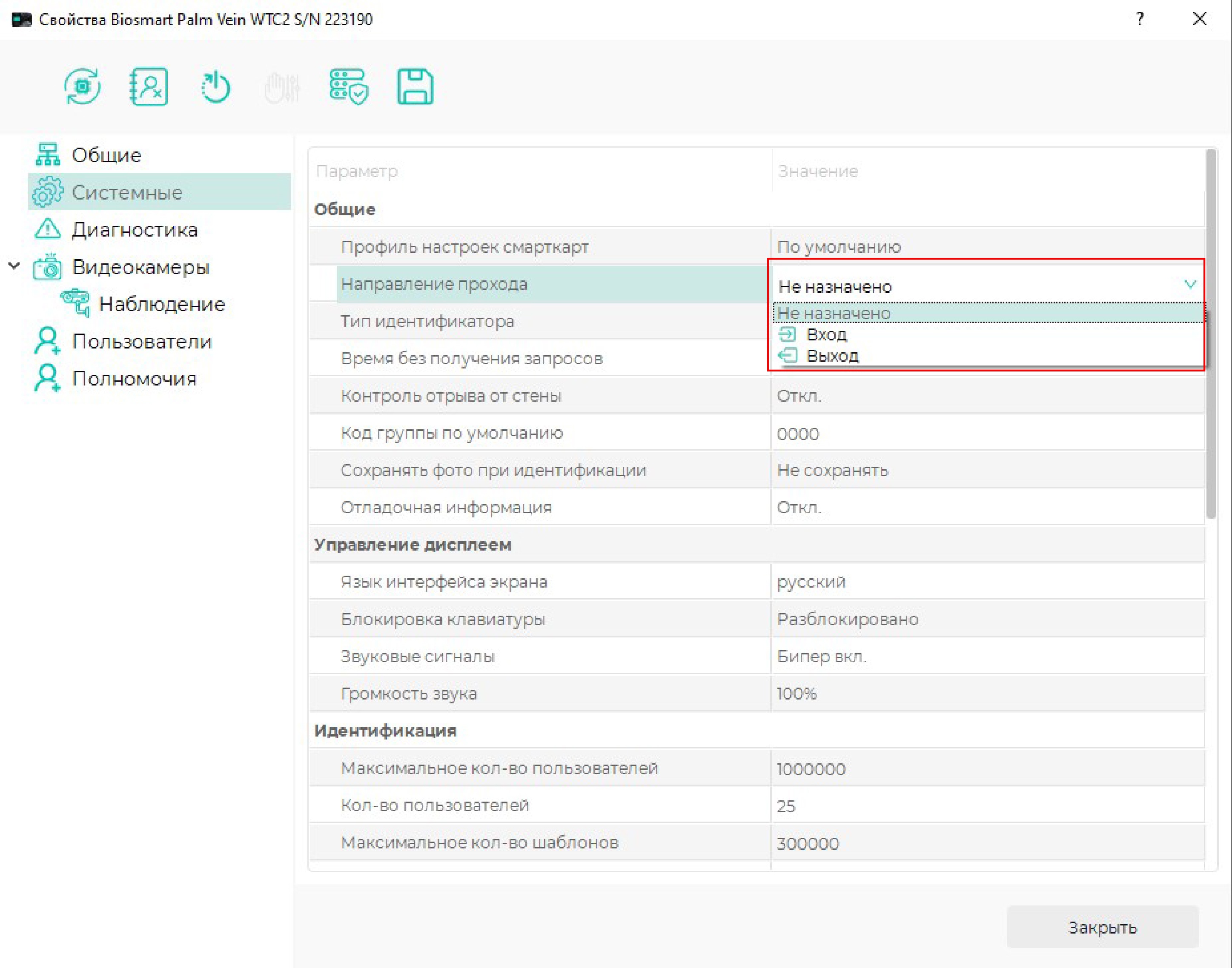Click the gear icon next to Системные
The width and height of the screenshot is (1232, 968).
pos(48,191)
